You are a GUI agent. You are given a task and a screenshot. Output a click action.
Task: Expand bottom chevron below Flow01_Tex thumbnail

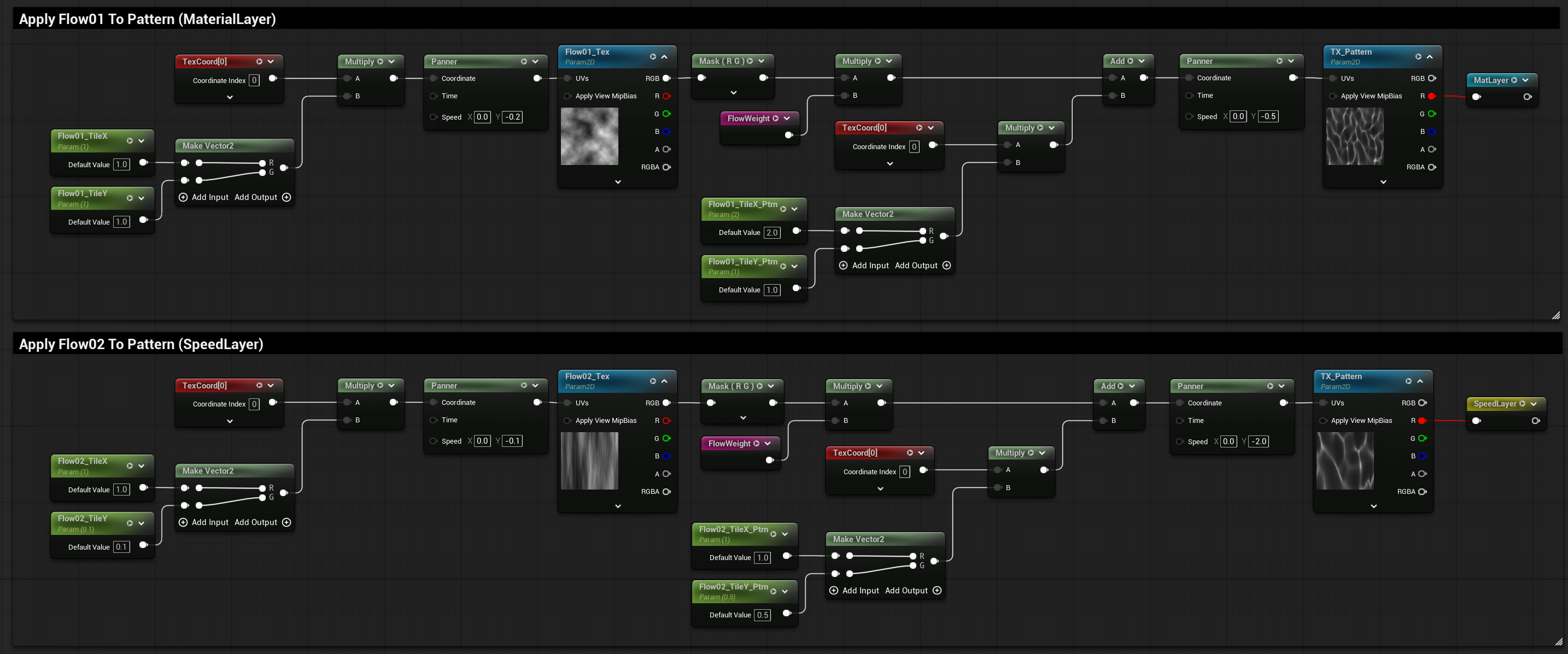[x=618, y=182]
